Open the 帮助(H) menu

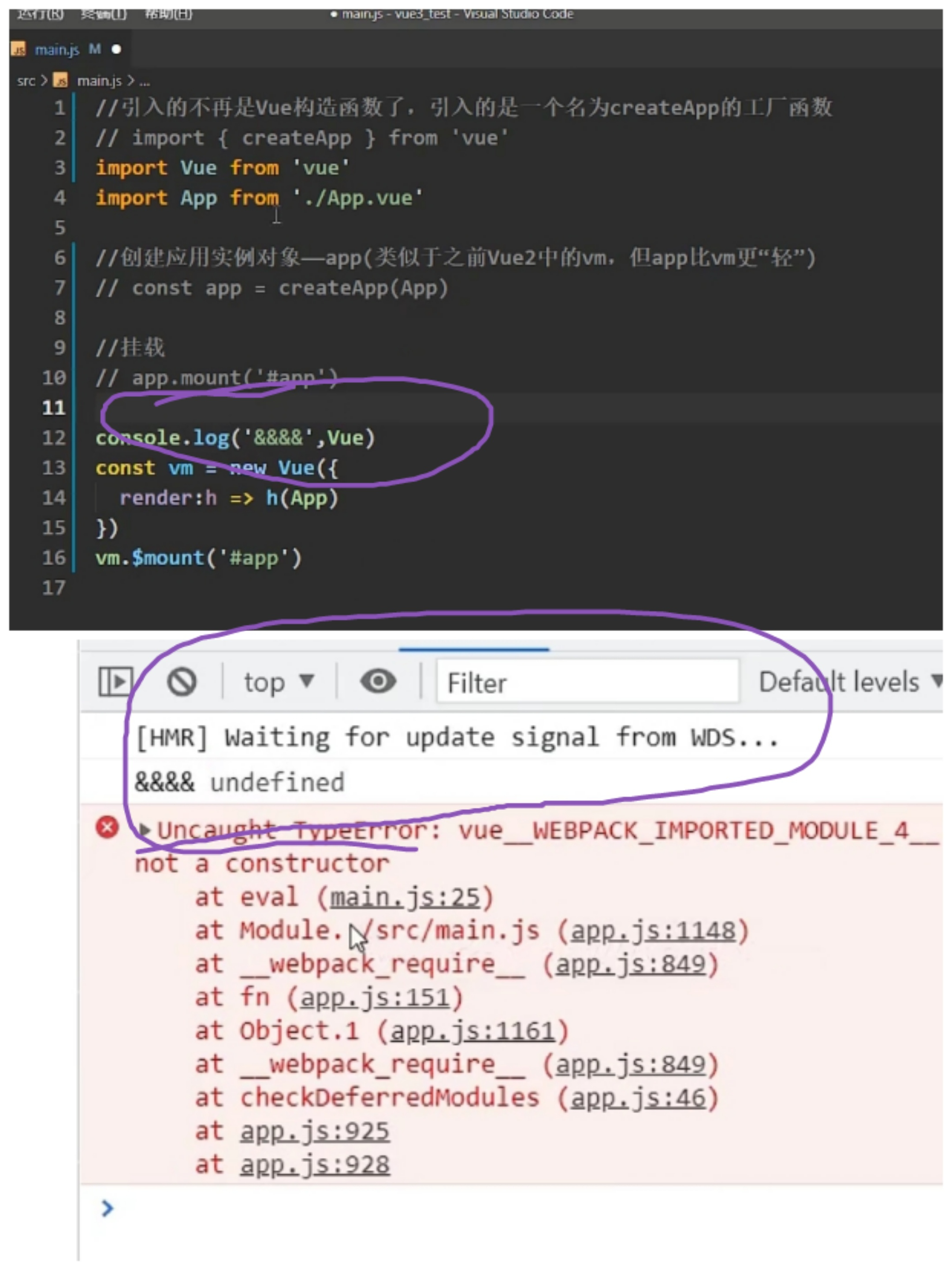[x=168, y=14]
